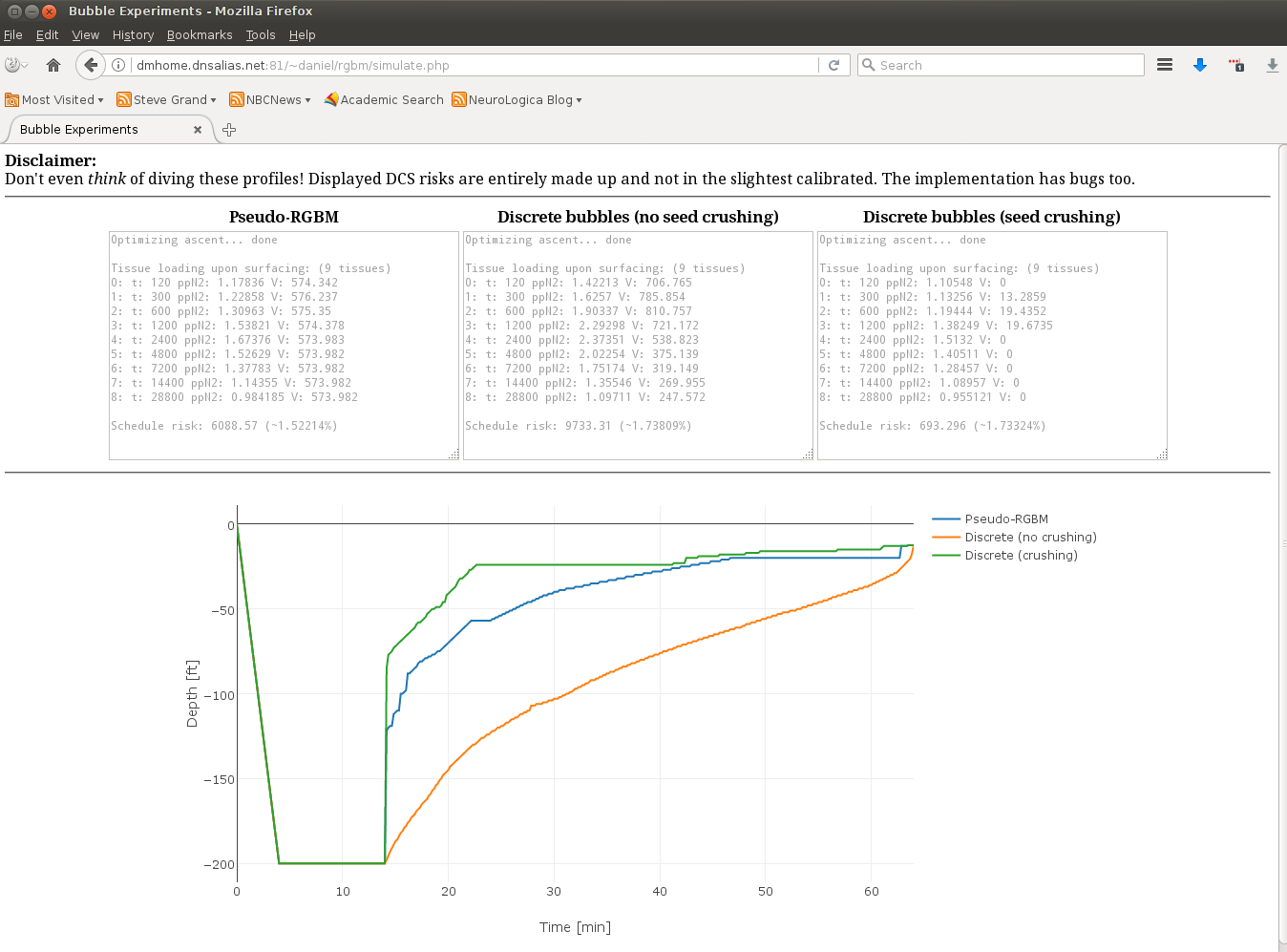Click 'Discrete bubbles (seed crushing)' heading
This screenshot has height=952, width=1287.
pyautogui.click(x=992, y=217)
